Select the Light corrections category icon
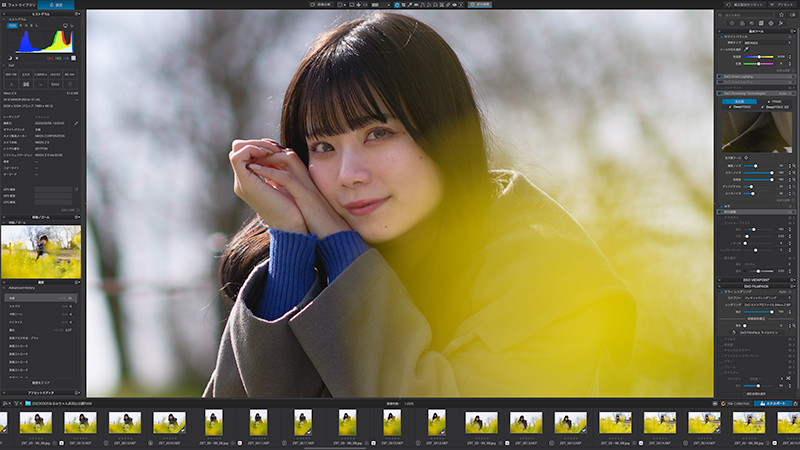The image size is (800, 450). pos(732,23)
